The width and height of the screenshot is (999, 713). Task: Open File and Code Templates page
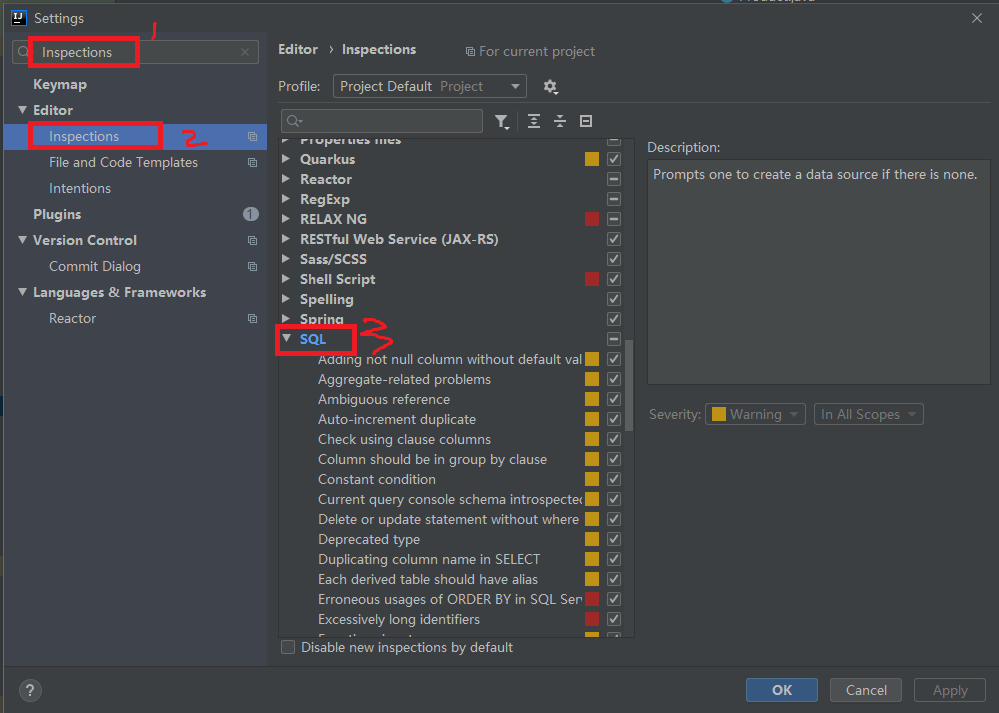[124, 162]
